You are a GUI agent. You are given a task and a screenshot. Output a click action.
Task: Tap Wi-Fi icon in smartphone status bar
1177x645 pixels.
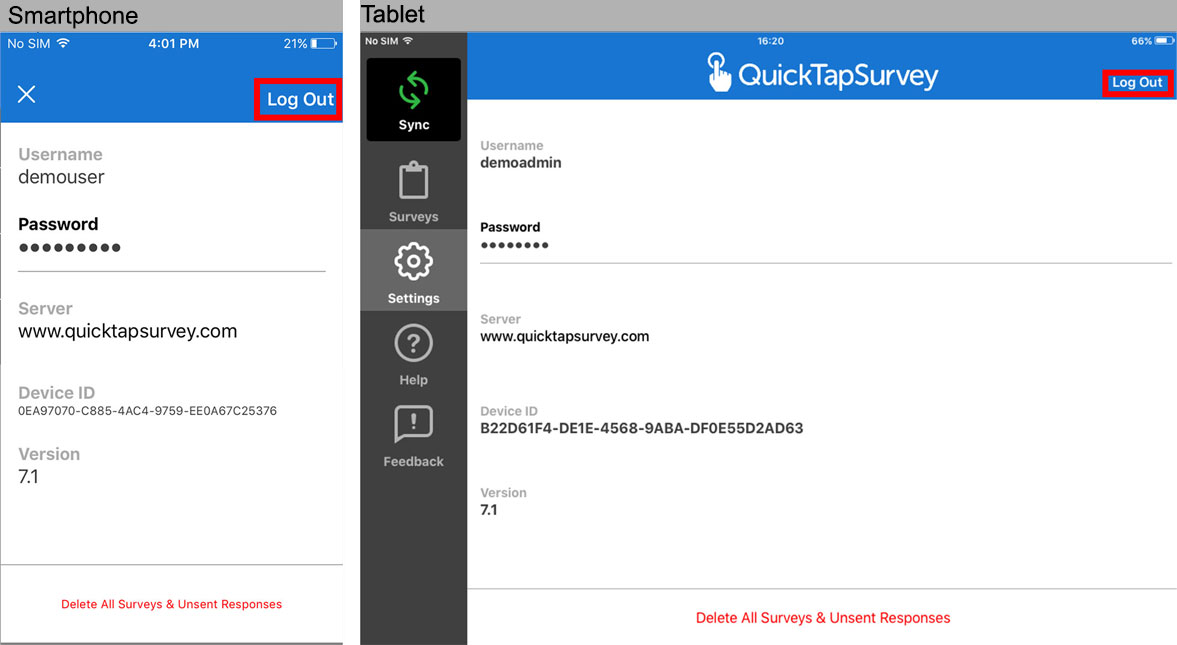click(63, 43)
